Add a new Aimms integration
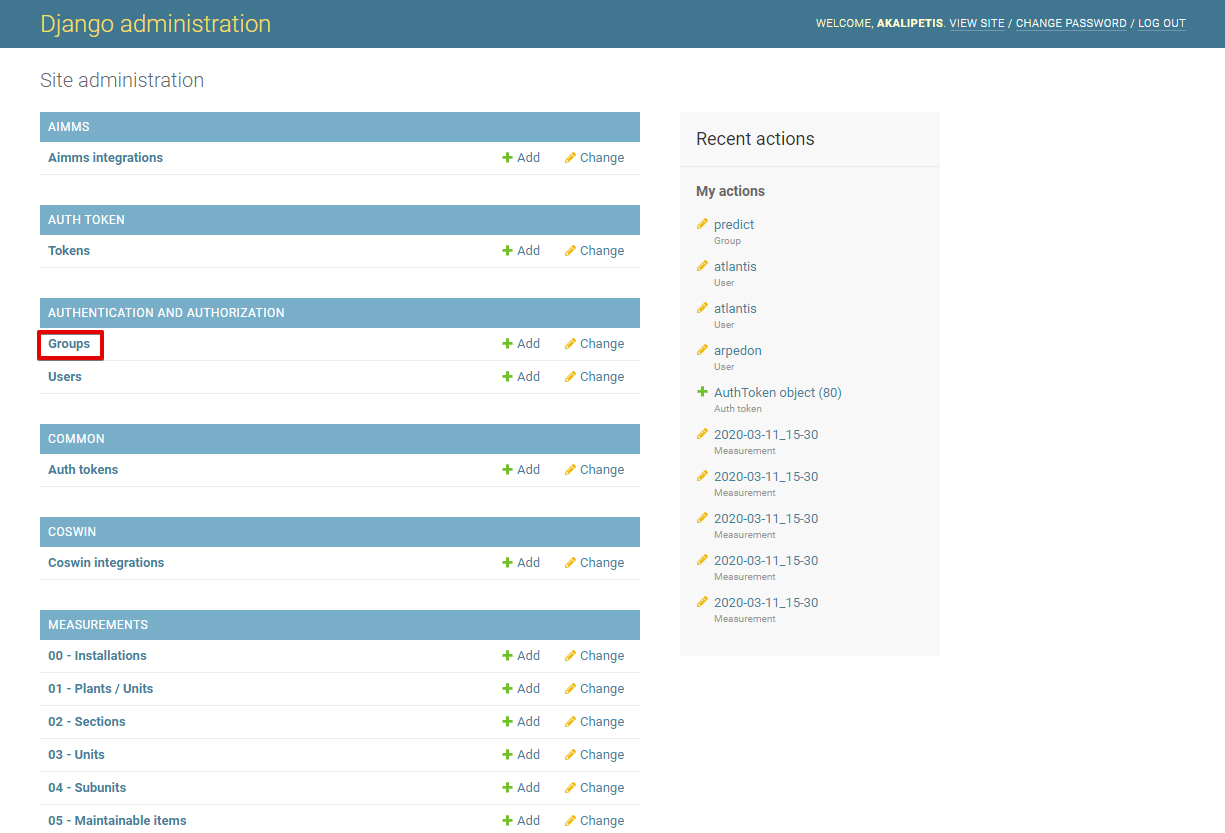The height and width of the screenshot is (833, 1225). click(x=521, y=158)
